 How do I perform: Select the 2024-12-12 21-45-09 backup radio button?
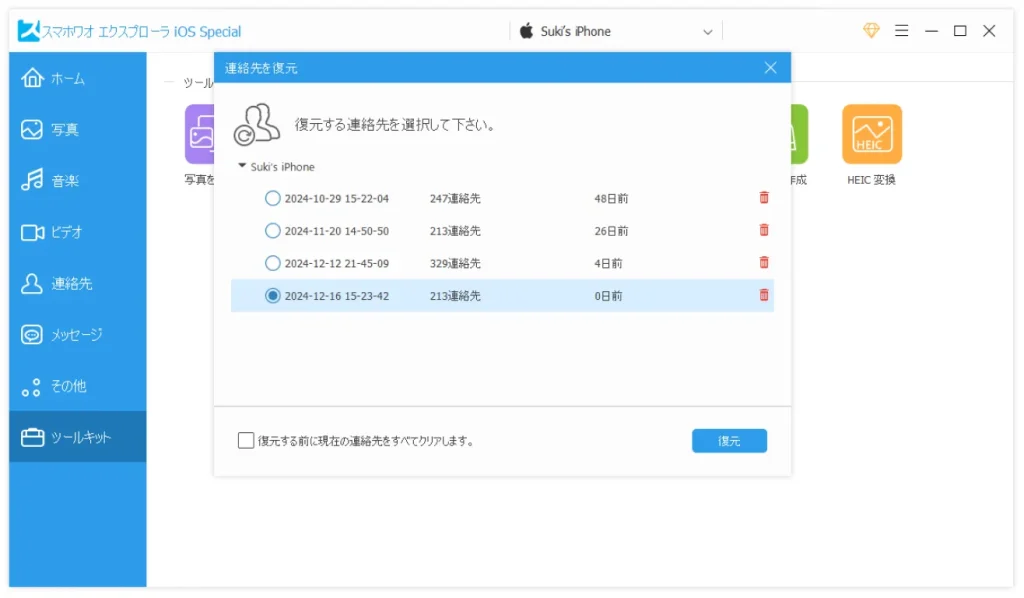tap(272, 264)
